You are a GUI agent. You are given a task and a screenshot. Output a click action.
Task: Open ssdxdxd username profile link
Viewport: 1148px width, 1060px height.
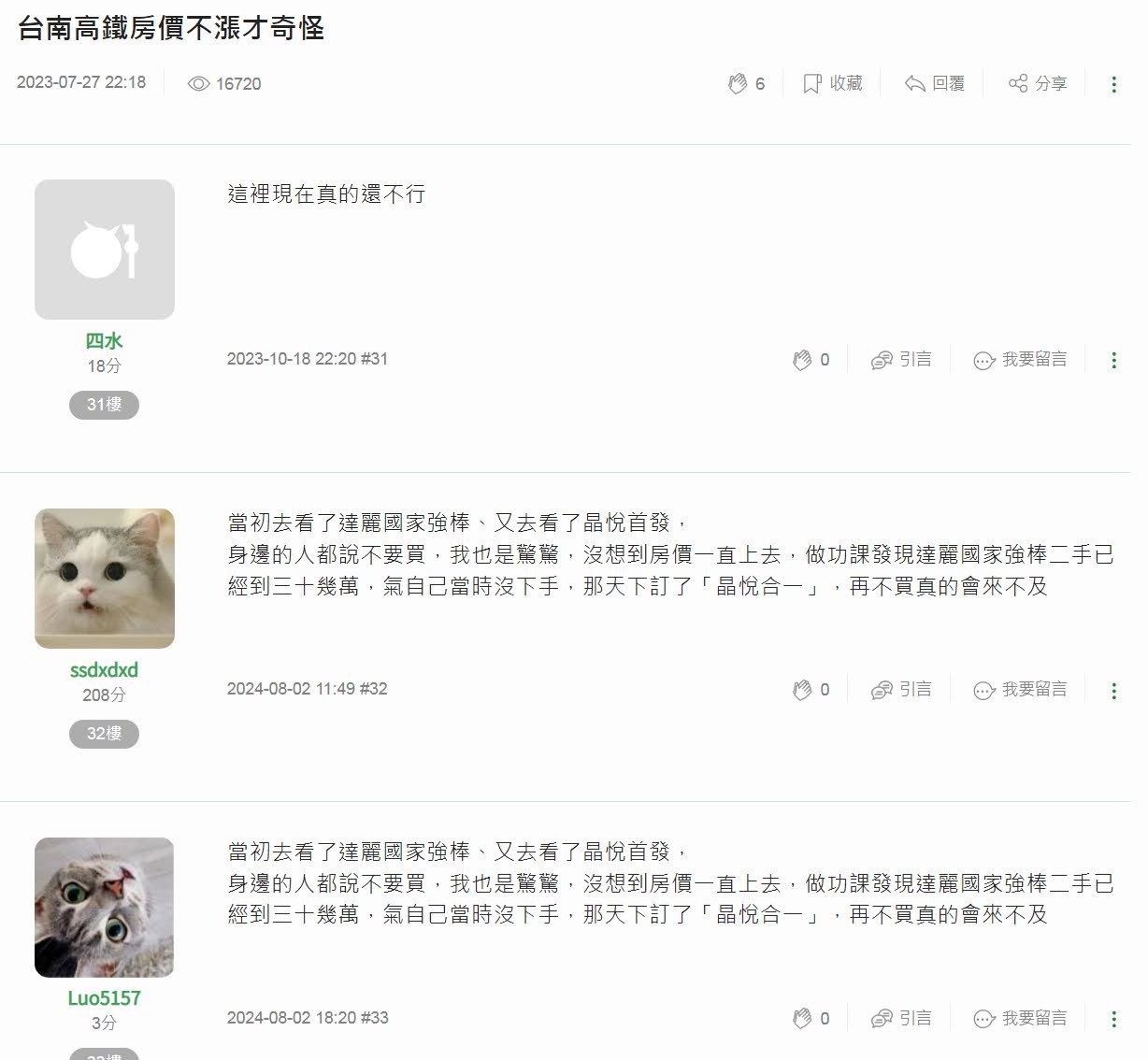coord(104,669)
